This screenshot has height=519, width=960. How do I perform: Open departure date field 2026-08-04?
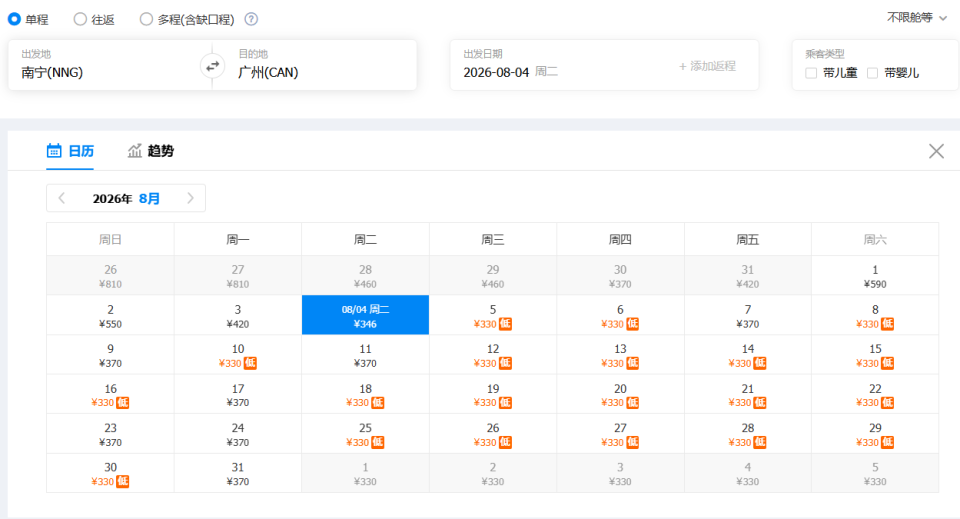click(510, 72)
